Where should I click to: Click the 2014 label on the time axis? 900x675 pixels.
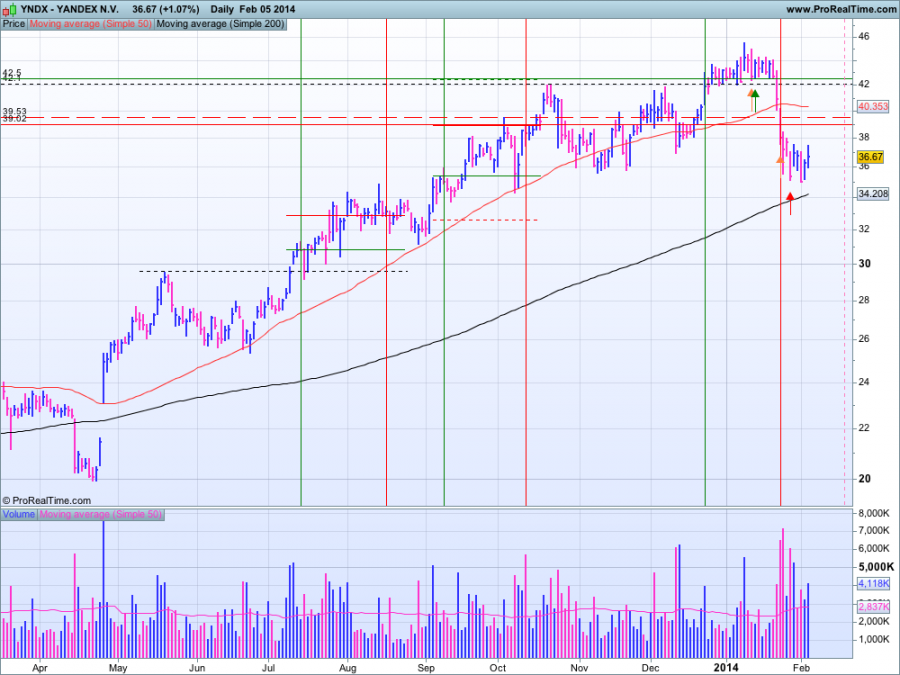click(726, 668)
